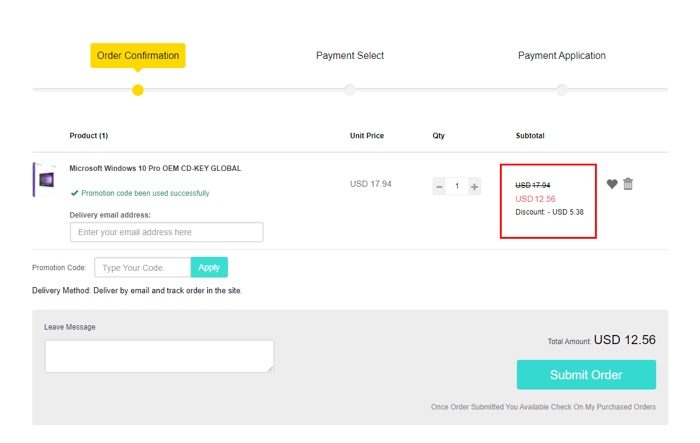Image resolution: width=700 pixels, height=443 pixels.
Task: Click the Discount - USD 5.38 line
Action: (549, 212)
